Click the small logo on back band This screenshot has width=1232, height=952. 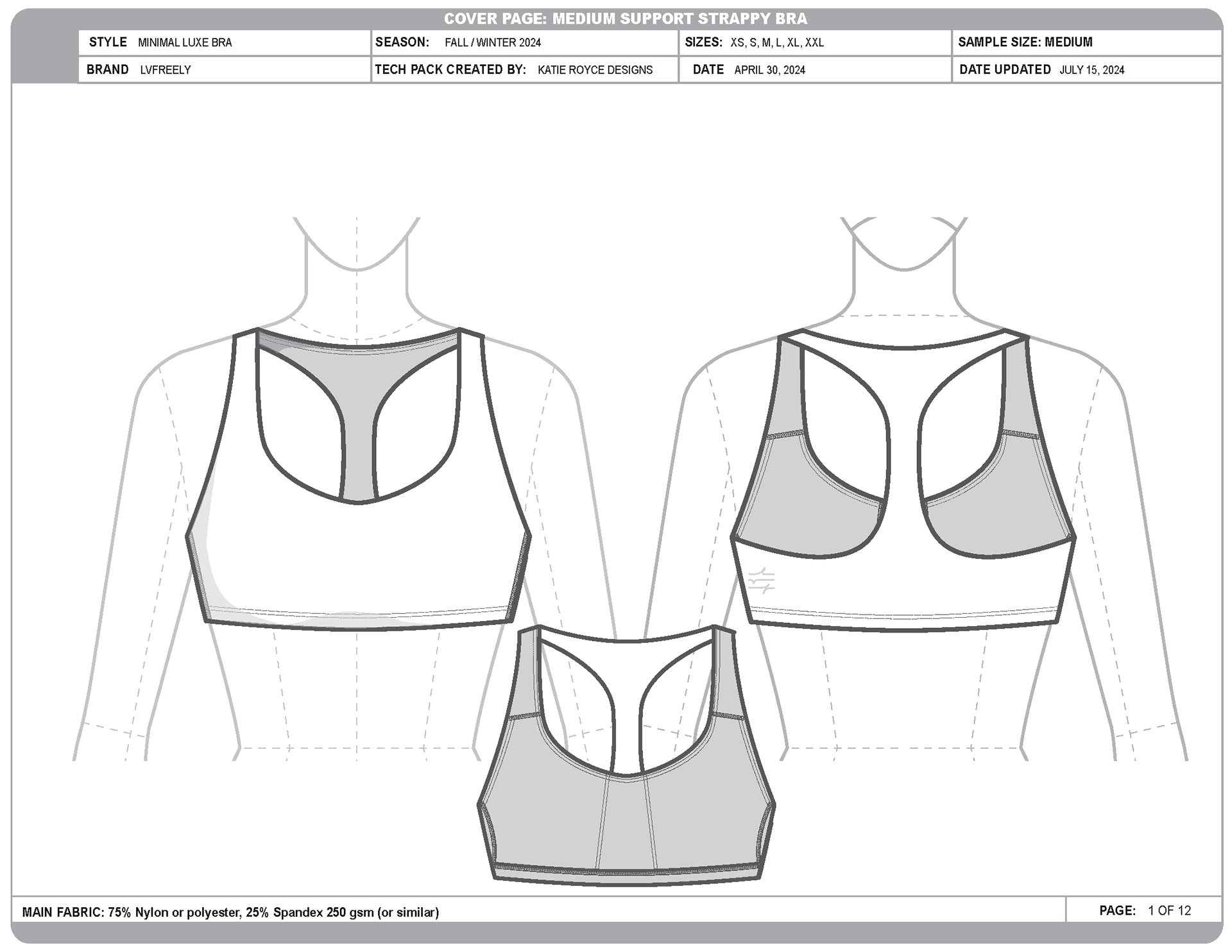coord(762,579)
